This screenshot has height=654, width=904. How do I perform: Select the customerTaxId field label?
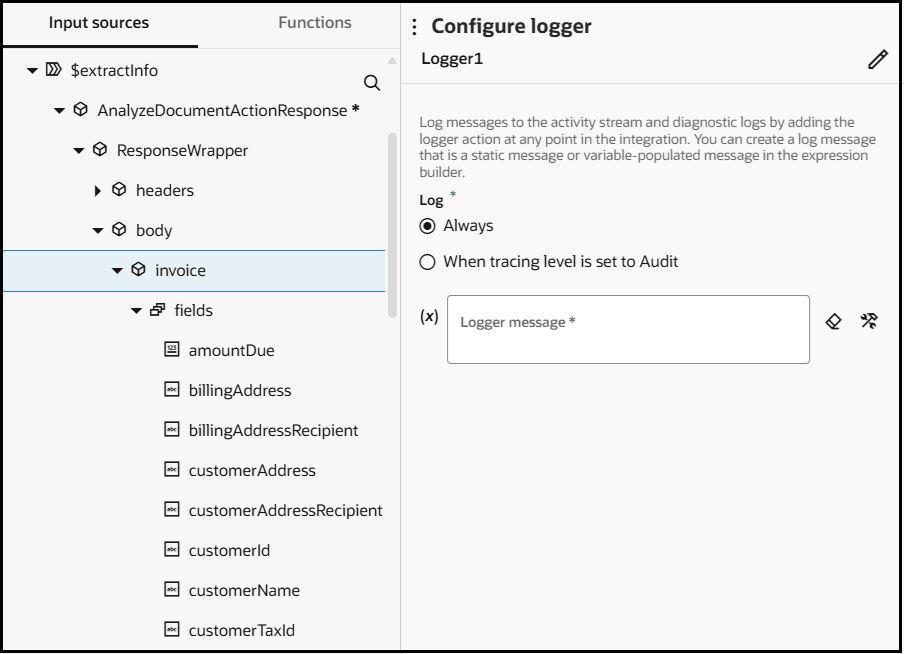[x=242, y=630]
